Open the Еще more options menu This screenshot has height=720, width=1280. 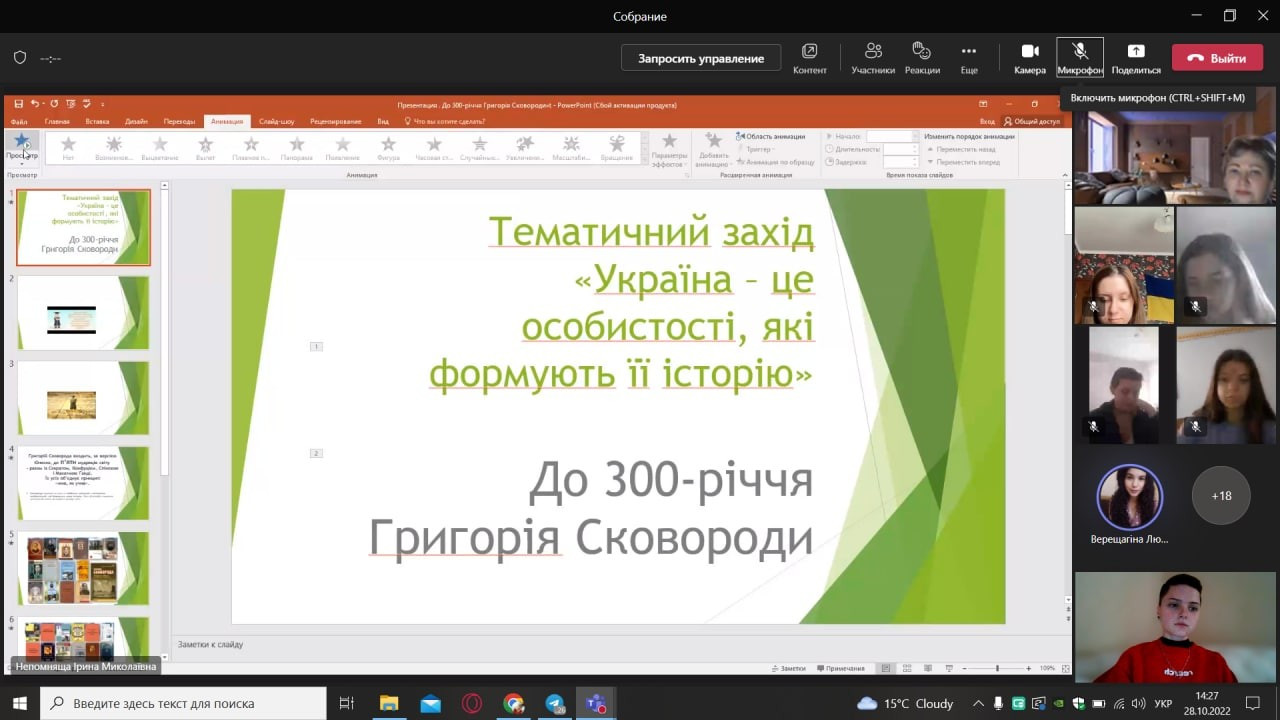969,58
